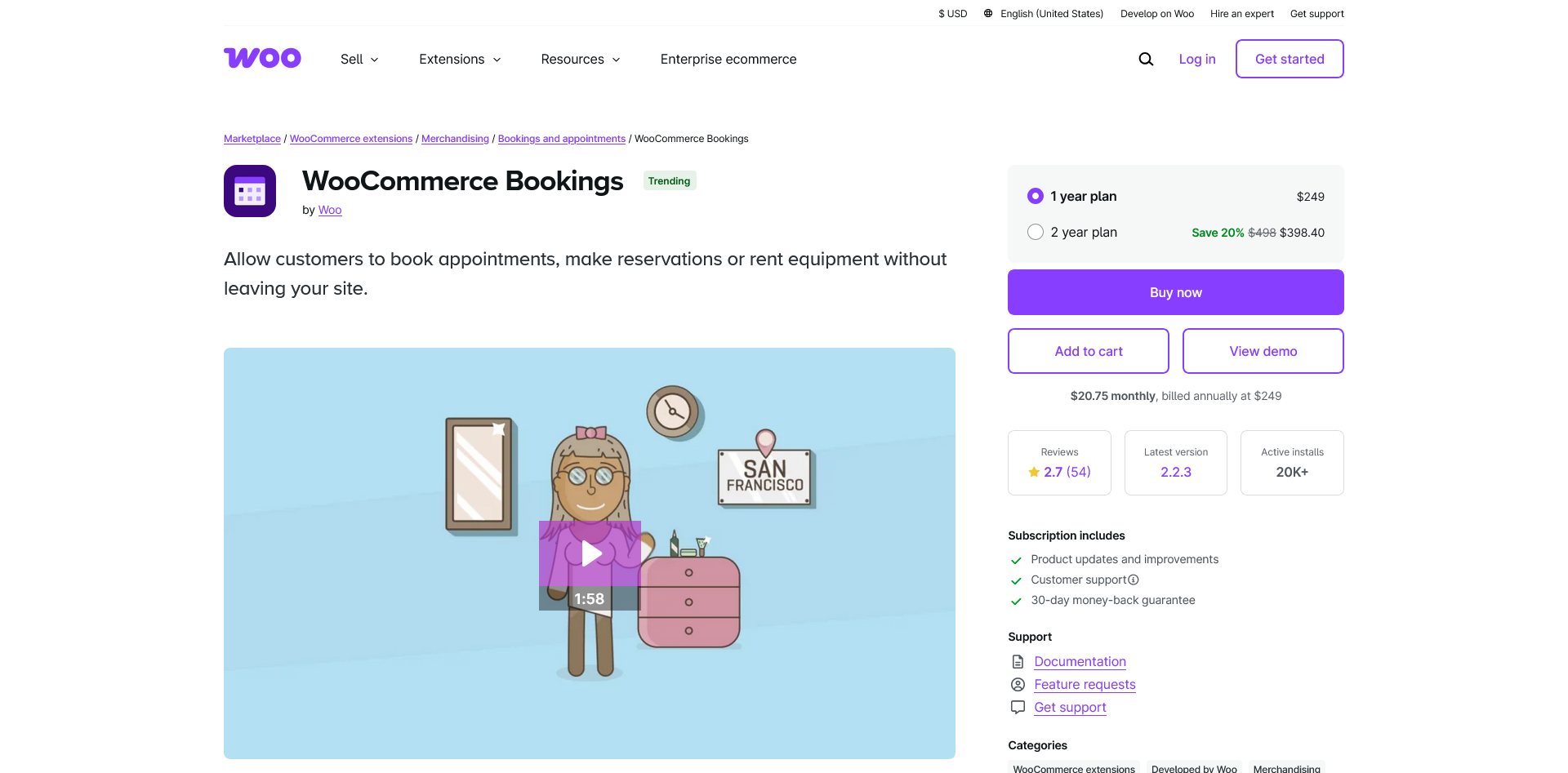Image resolution: width=1568 pixels, height=773 pixels.
Task: Select the 1 year plan radio
Action: coord(1036,196)
